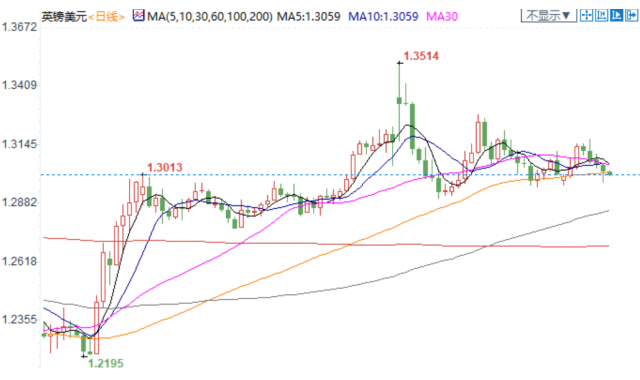Click the second chart-scale toolbar icon
Viewport: 640px width, 380px height.
click(602, 16)
